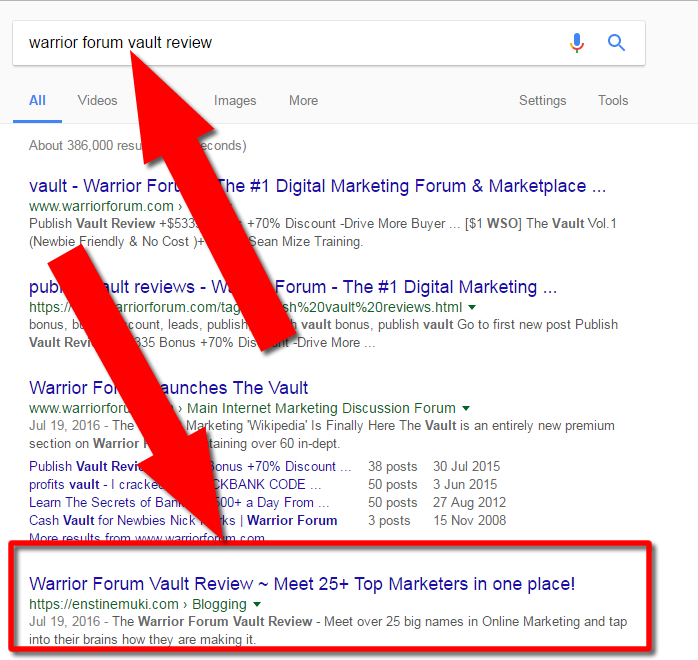The height and width of the screenshot is (660, 698).
Task: Open the More search categories menu
Action: point(304,101)
